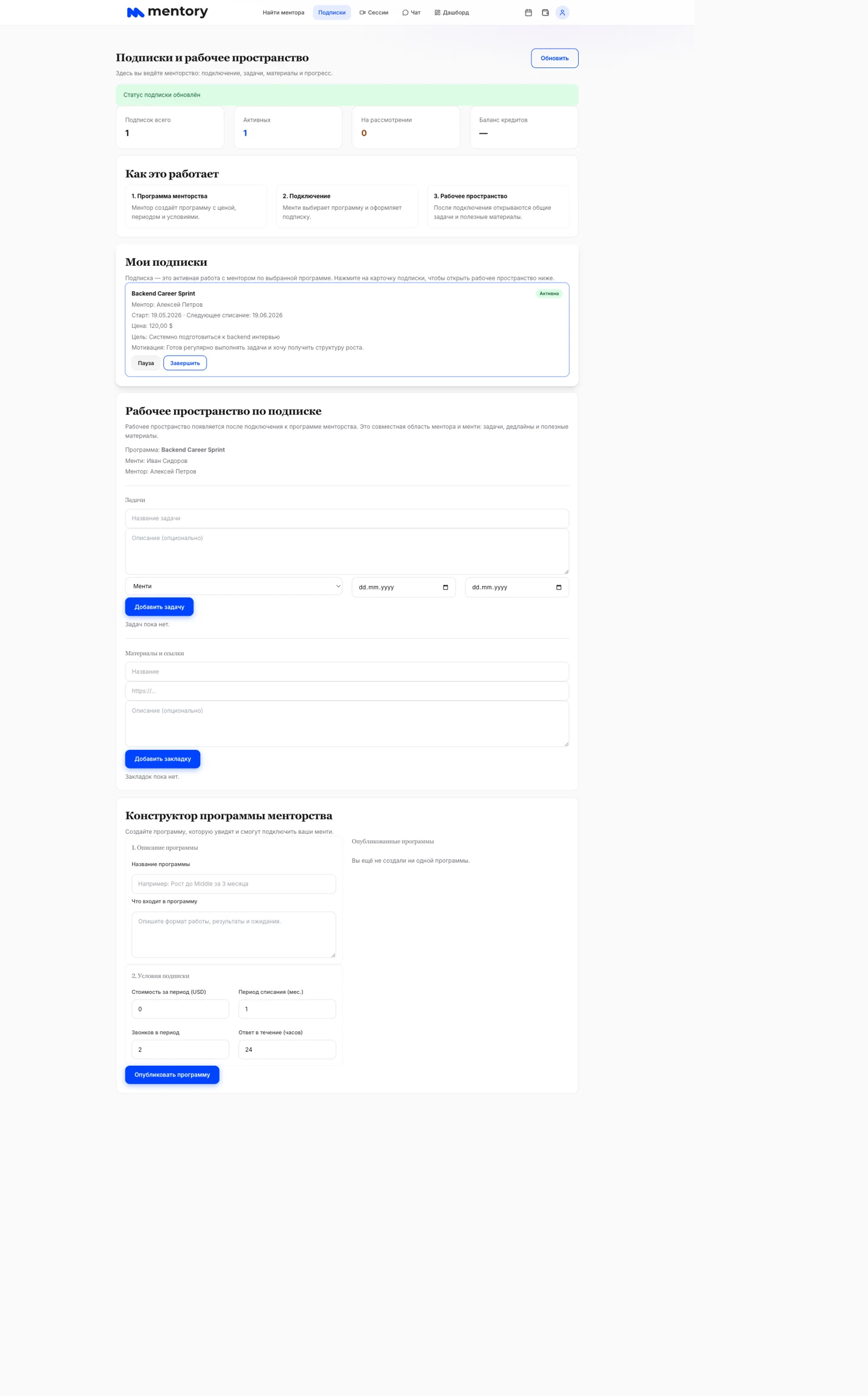Open Чат with speech bubble icon

(x=412, y=13)
